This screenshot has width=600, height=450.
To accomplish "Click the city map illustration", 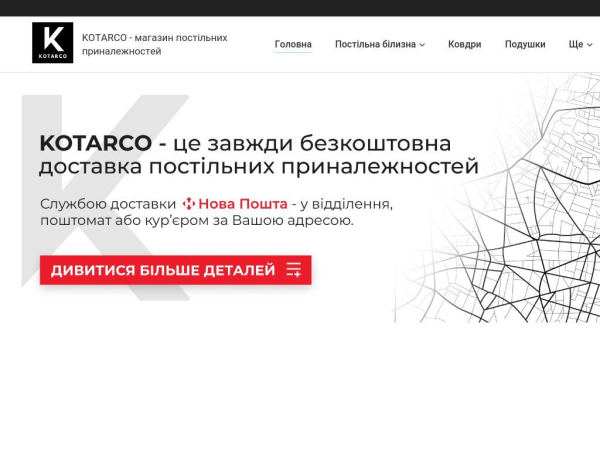I will click(497, 197).
